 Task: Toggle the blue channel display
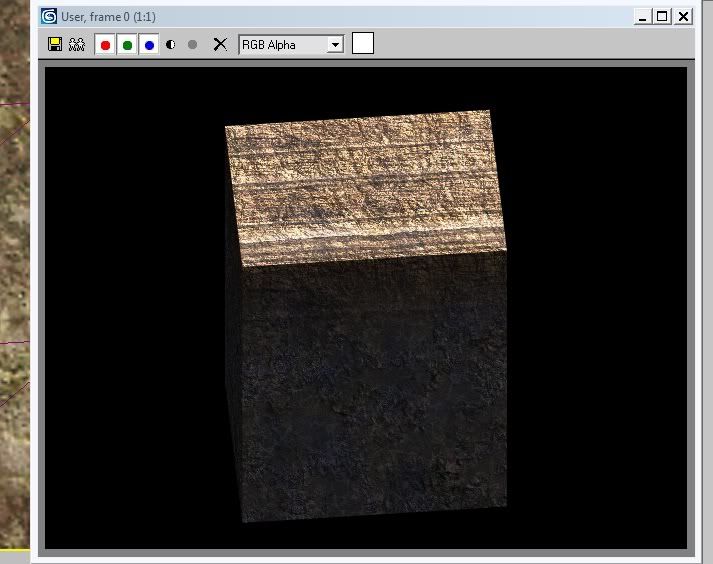tap(149, 45)
